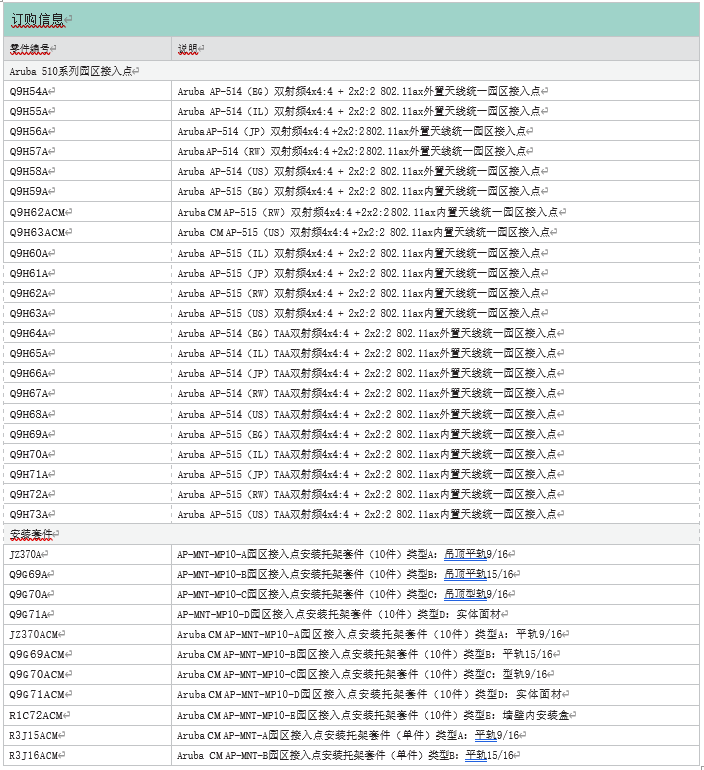Click the AP-MNT-MP10-D 实体面材 description for Q9G71A
Image resolution: width=704 pixels, height=770 pixels.
(x=339, y=615)
